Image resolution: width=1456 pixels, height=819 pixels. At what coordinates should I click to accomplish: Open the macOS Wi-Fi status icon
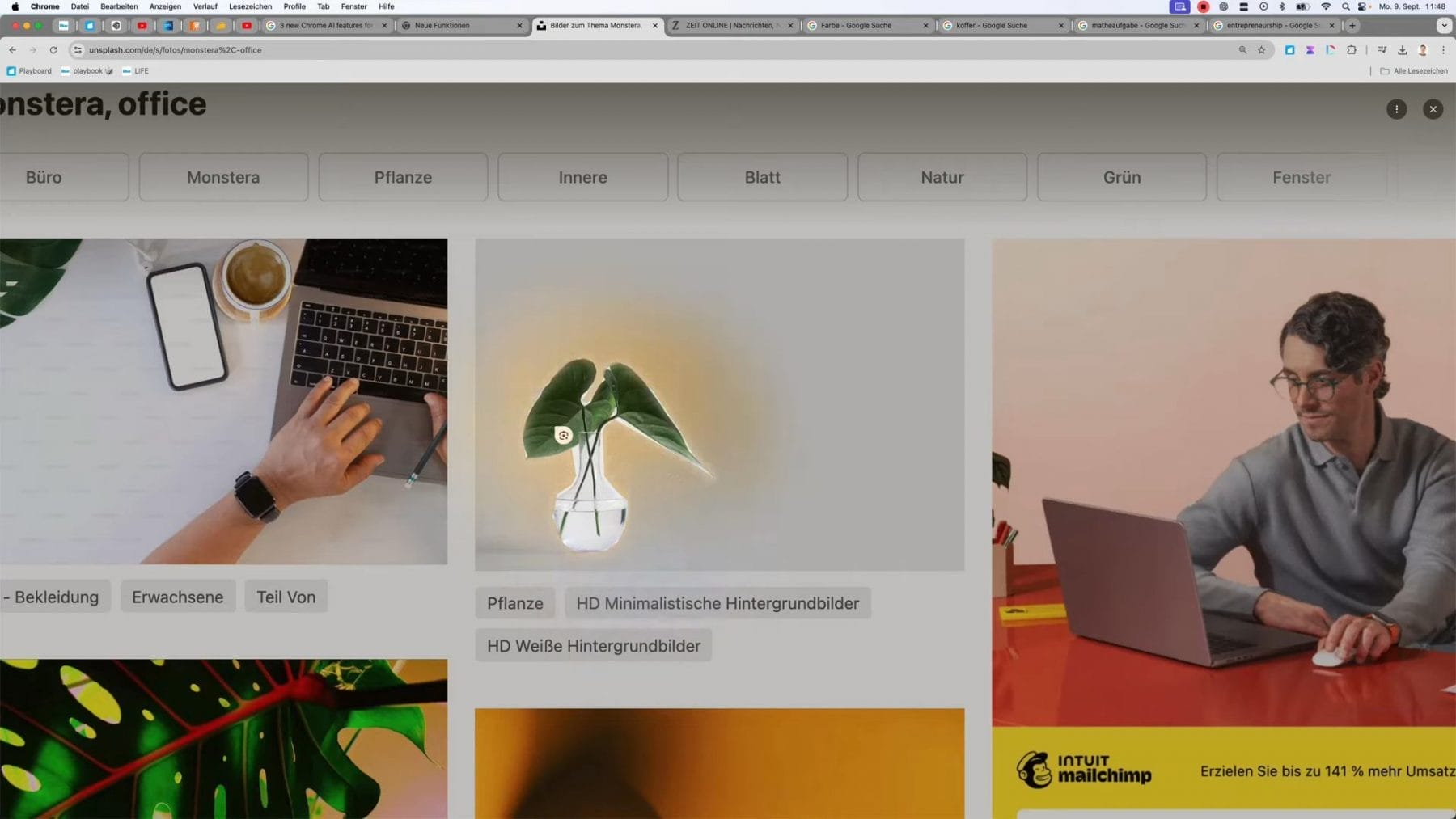coord(1325,6)
